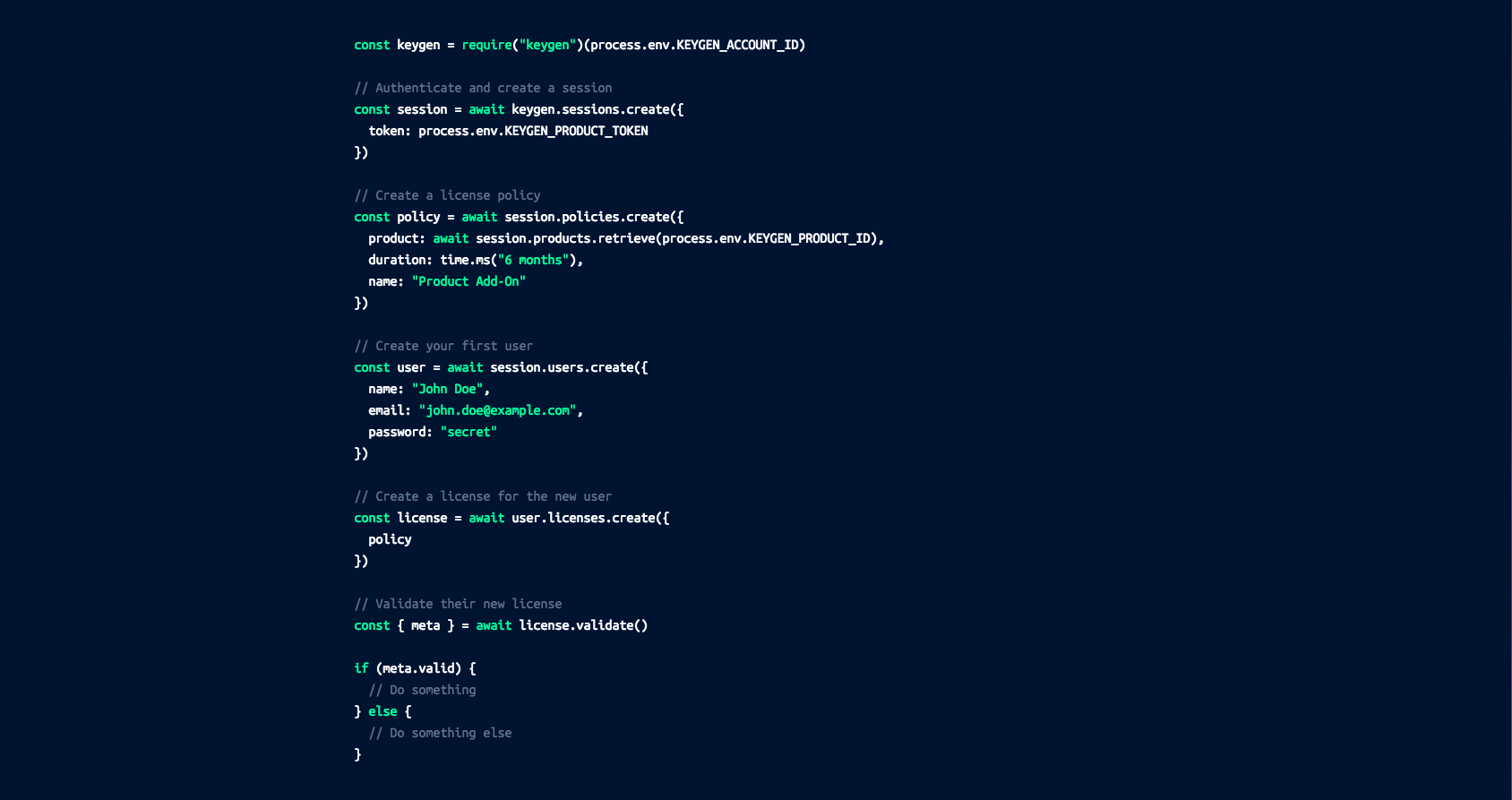Screen dimensions: 1512x800
Task: Select the '// Create a license policy' comment
Action: point(447,195)
